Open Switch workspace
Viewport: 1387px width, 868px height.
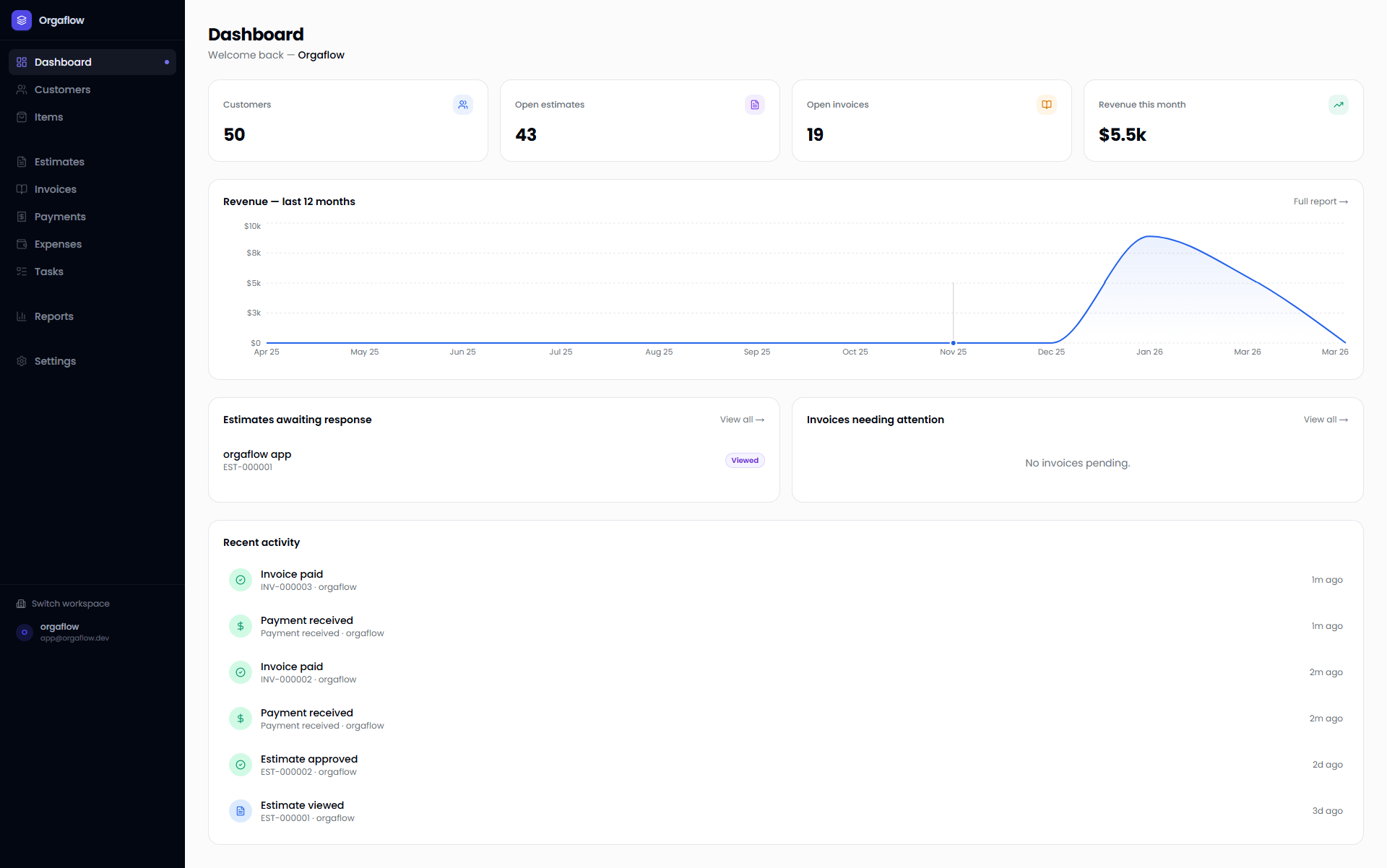click(69, 603)
